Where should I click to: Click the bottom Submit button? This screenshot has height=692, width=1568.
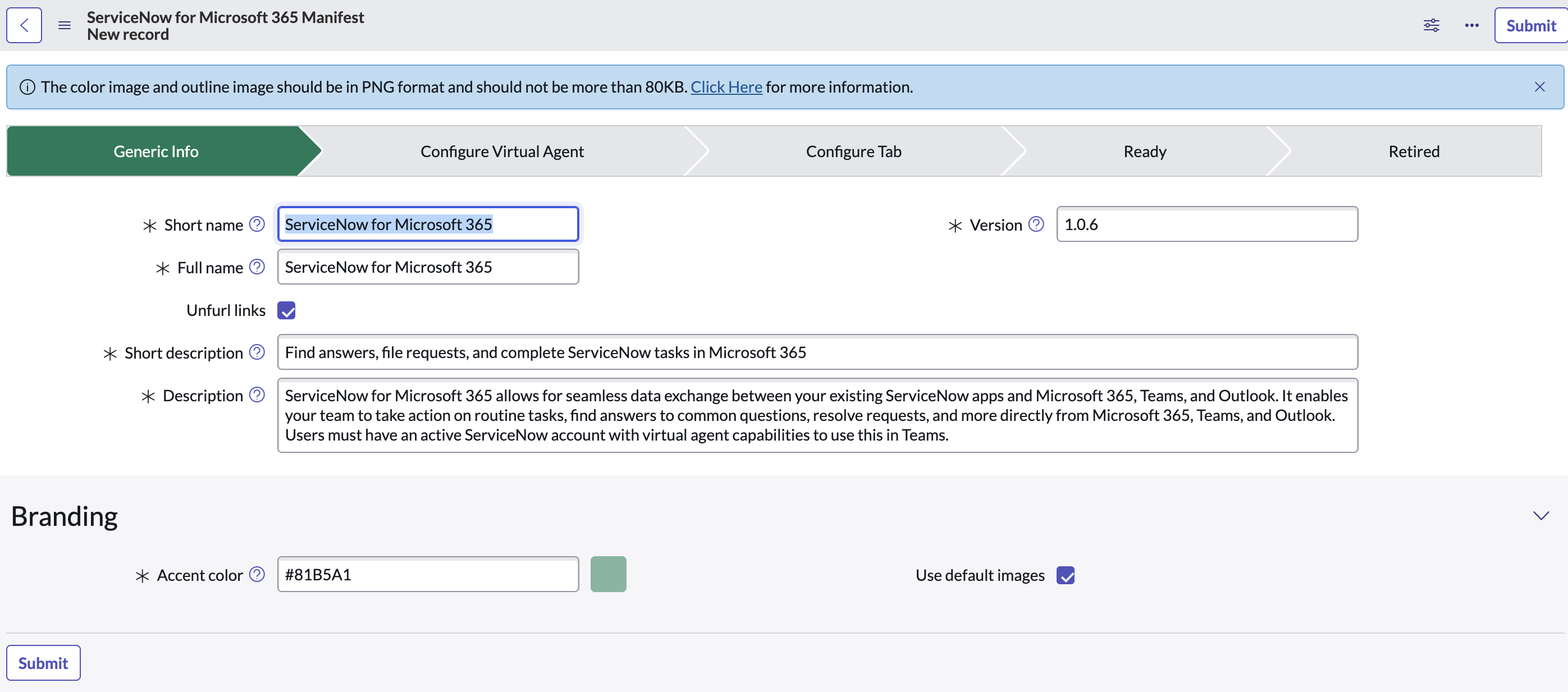(x=43, y=663)
